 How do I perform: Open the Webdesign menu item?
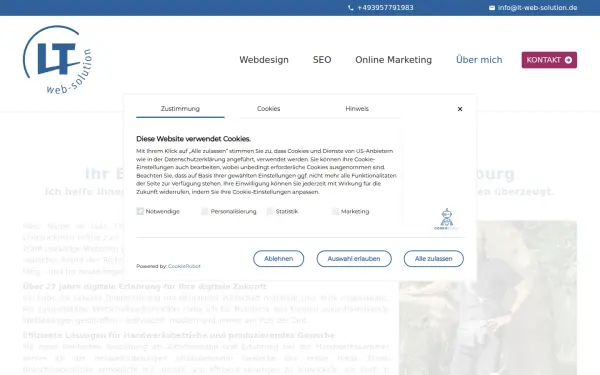(x=264, y=60)
